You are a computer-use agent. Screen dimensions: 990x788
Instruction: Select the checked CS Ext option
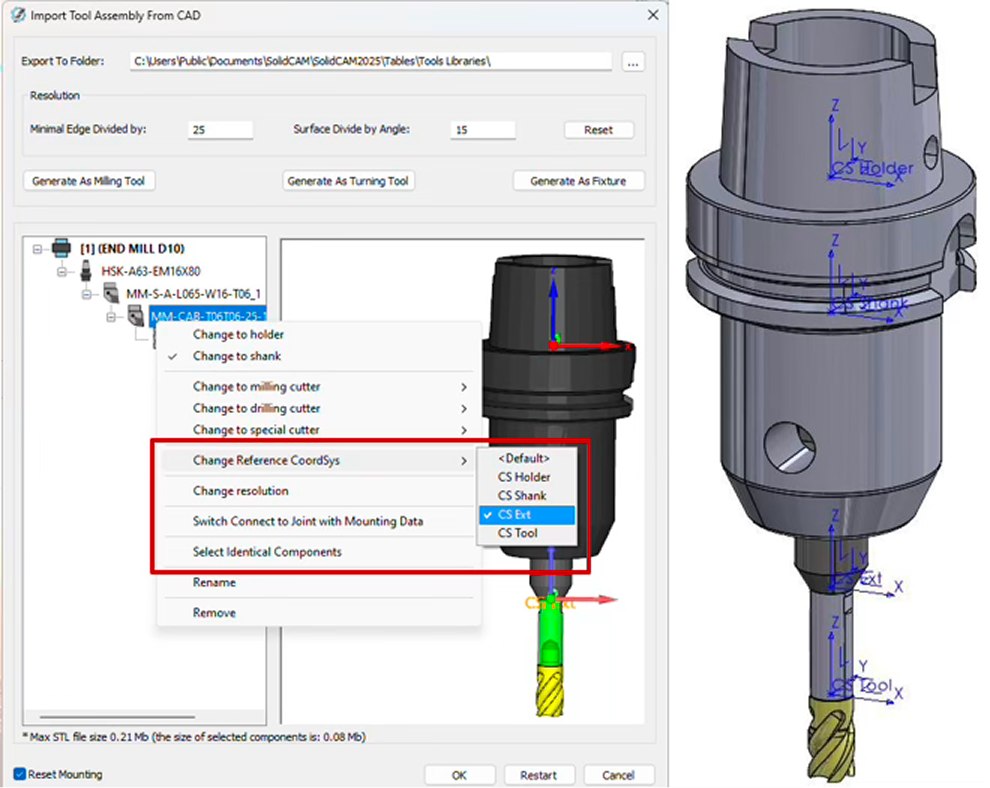527,515
